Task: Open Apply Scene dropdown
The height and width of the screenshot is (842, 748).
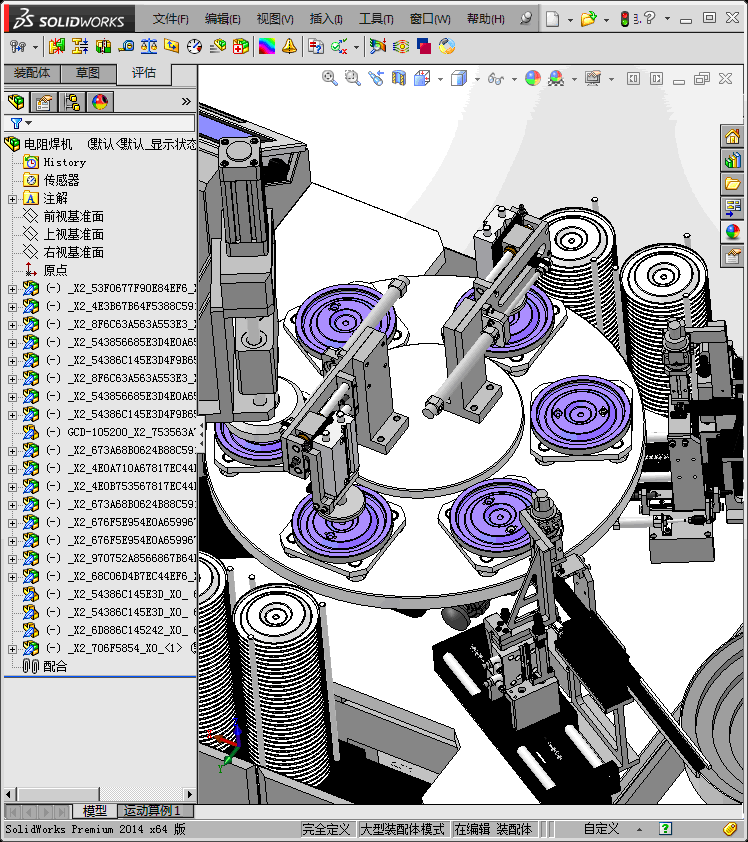Action: 574,79
